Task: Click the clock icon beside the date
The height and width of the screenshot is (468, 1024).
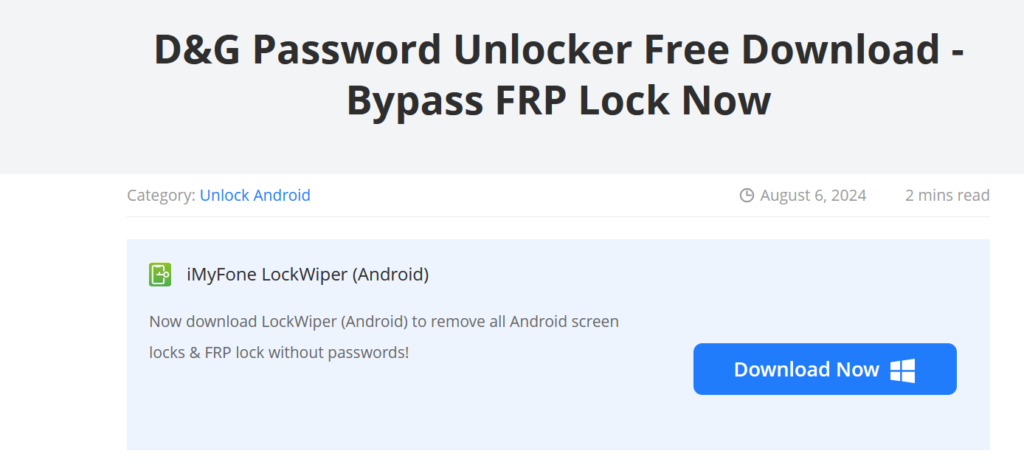Action: tap(746, 195)
